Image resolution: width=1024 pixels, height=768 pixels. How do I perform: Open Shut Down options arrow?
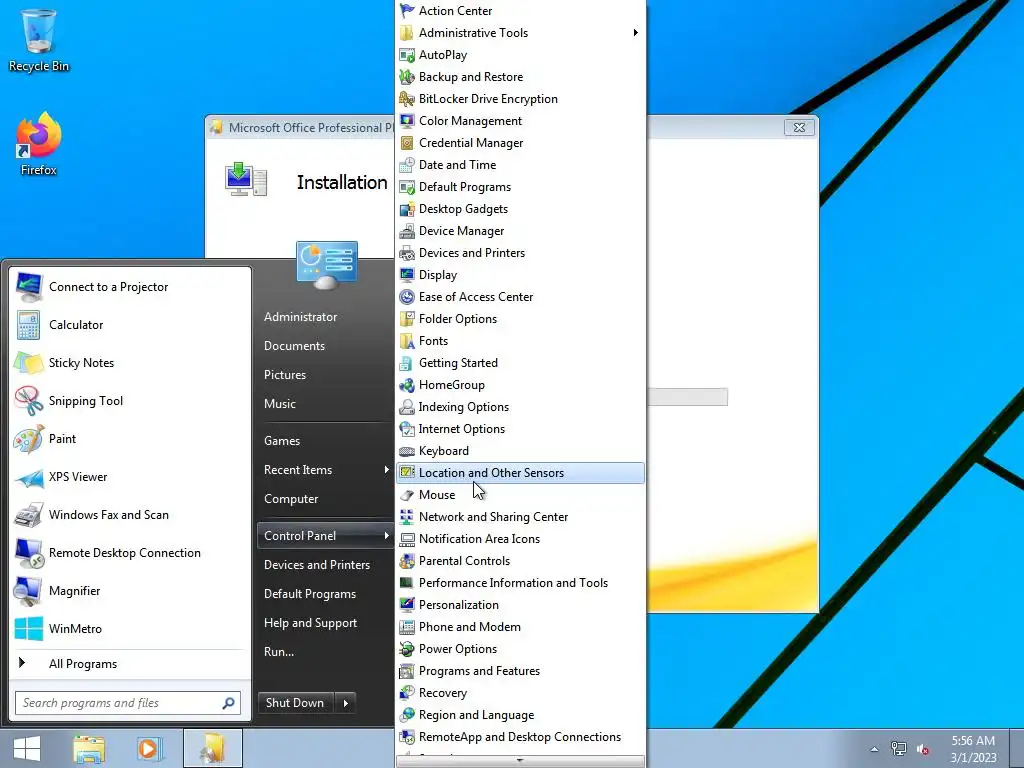[x=345, y=703]
